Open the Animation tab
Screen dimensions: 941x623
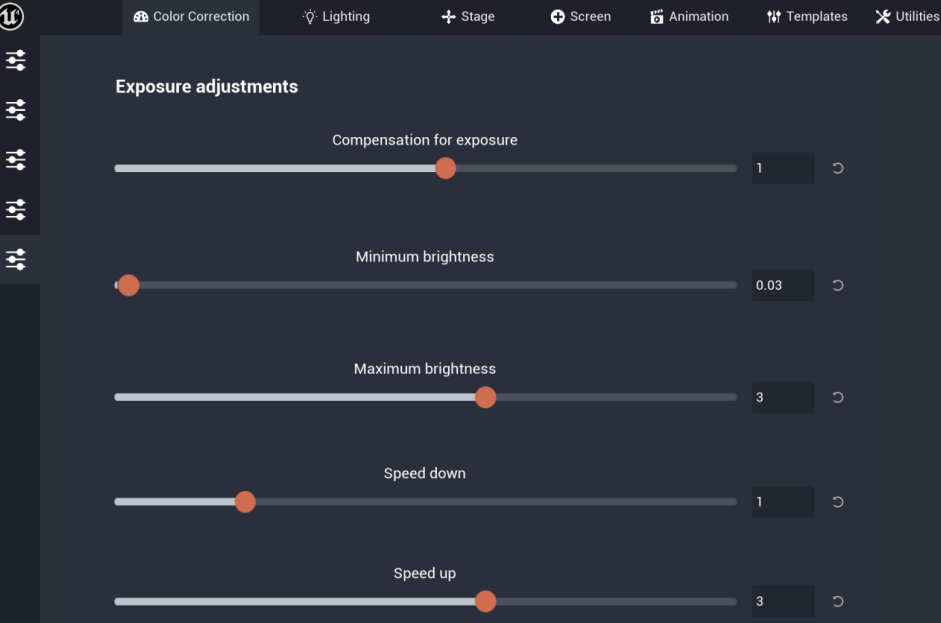tap(689, 17)
